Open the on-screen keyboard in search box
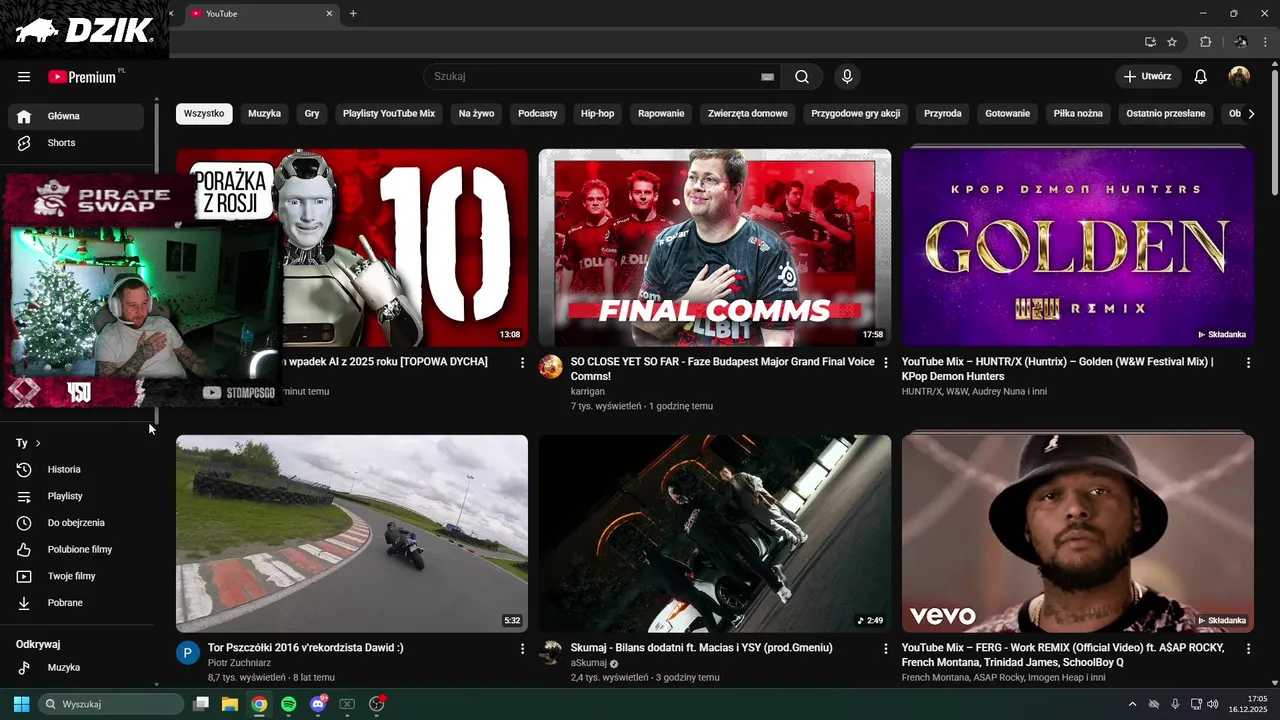The height and width of the screenshot is (720, 1280). [x=767, y=77]
